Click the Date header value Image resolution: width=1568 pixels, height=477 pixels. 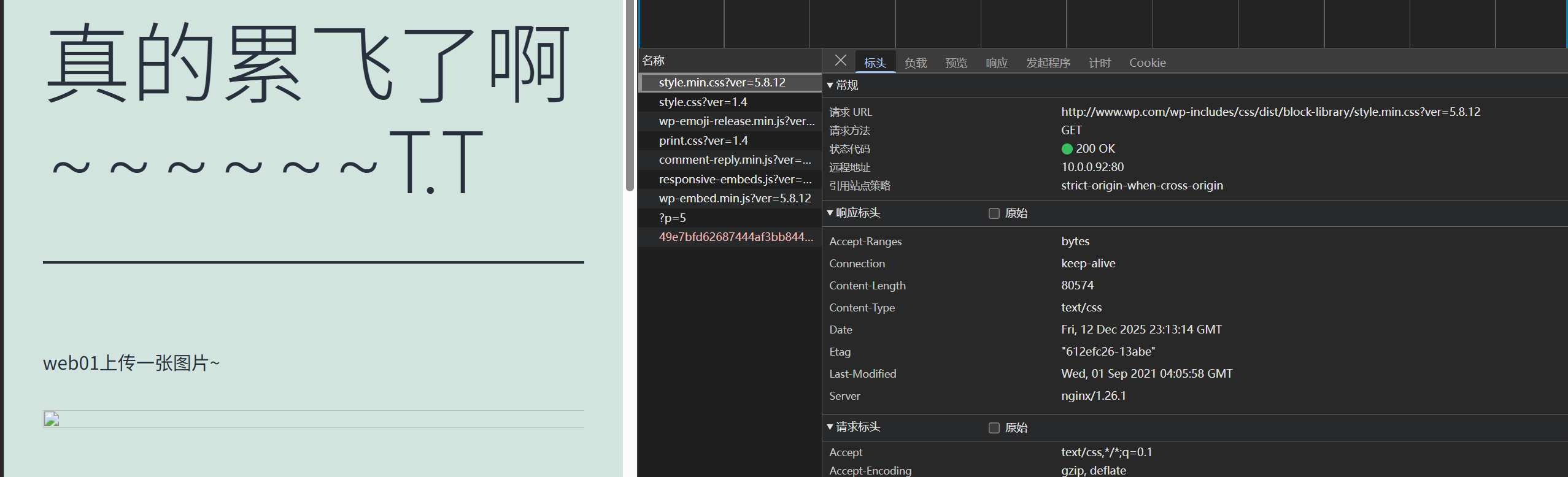[1141, 329]
